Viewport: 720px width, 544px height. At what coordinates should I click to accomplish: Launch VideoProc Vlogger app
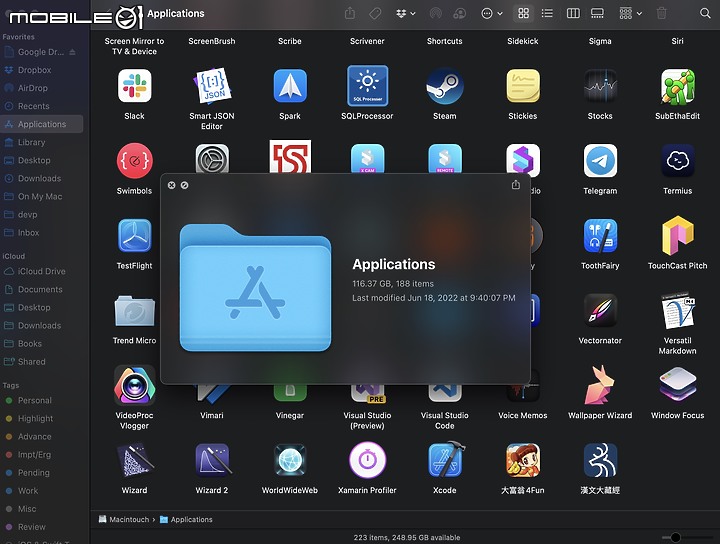click(134, 385)
